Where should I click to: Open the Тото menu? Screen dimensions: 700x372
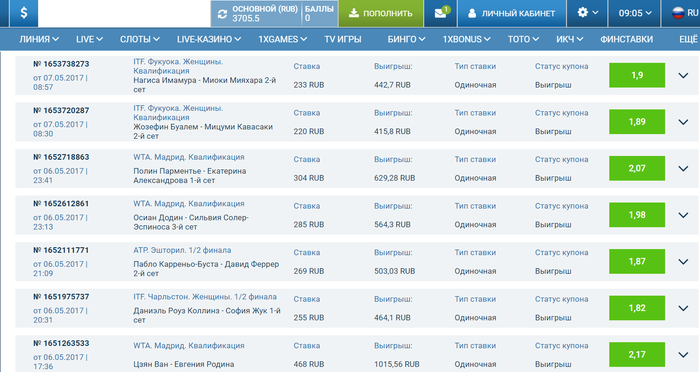click(x=523, y=39)
